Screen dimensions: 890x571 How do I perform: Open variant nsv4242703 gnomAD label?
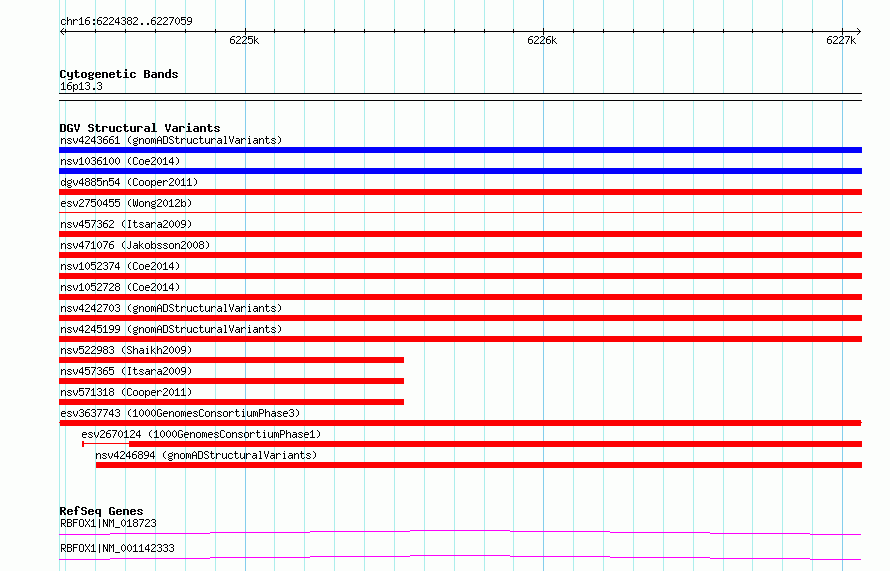(171, 308)
